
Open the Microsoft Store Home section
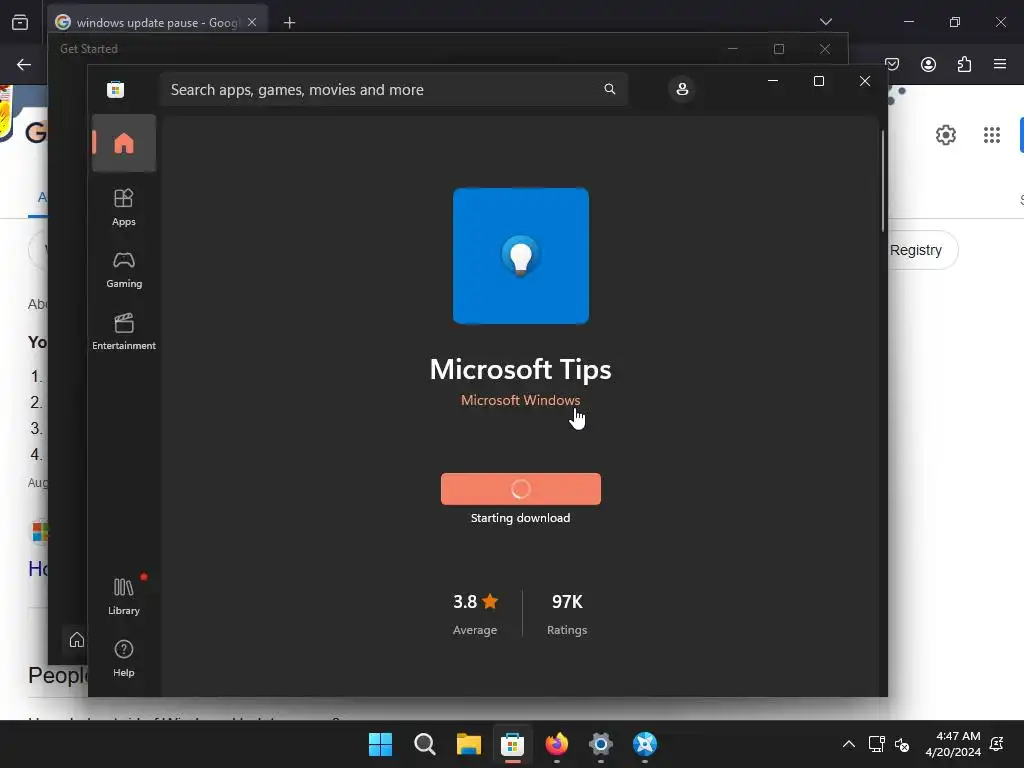pyautogui.click(x=123, y=143)
